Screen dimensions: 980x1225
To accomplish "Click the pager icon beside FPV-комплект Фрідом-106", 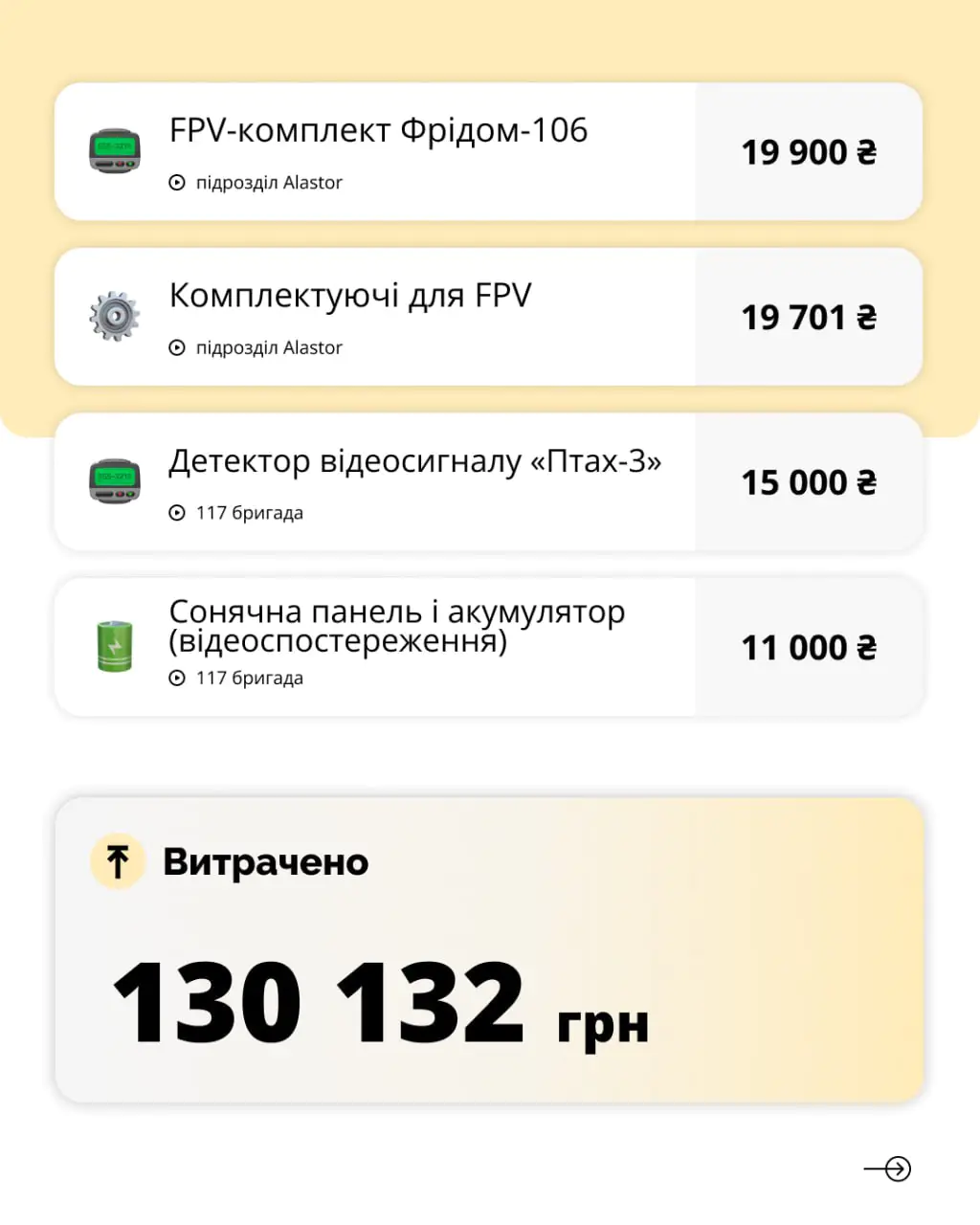I will tap(115, 151).
